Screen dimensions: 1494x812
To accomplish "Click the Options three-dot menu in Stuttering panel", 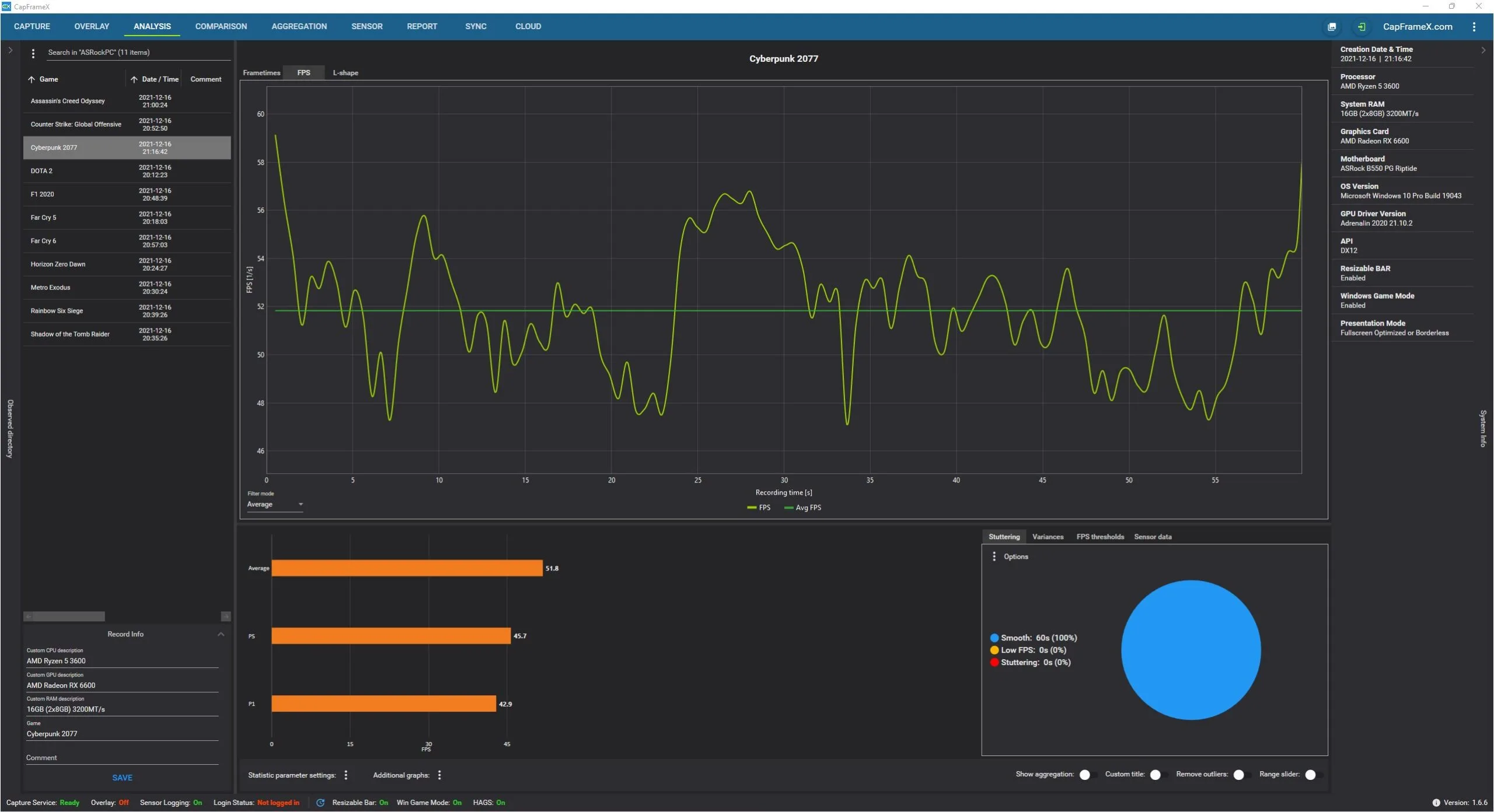I will [994, 556].
